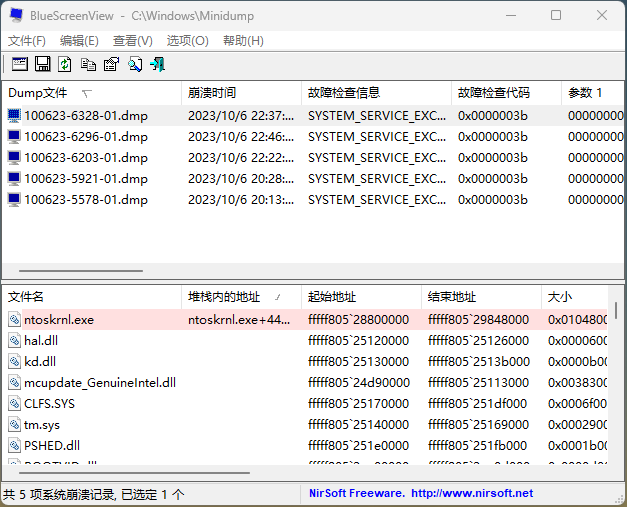Open the 文件(F) menu

pos(27,41)
